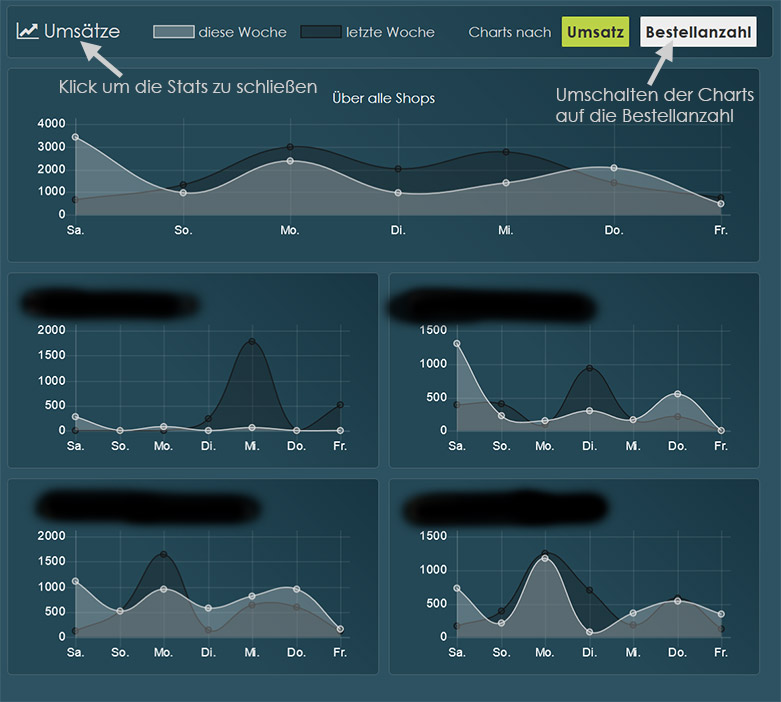Select the Umsatz chart mode button
781x702 pixels.
tap(595, 32)
